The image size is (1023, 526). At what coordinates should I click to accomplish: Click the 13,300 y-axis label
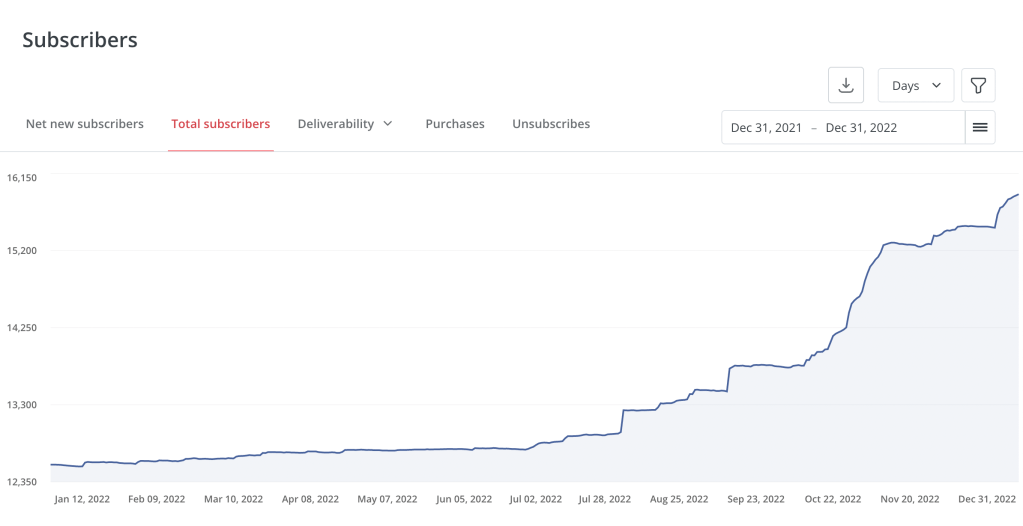22,404
